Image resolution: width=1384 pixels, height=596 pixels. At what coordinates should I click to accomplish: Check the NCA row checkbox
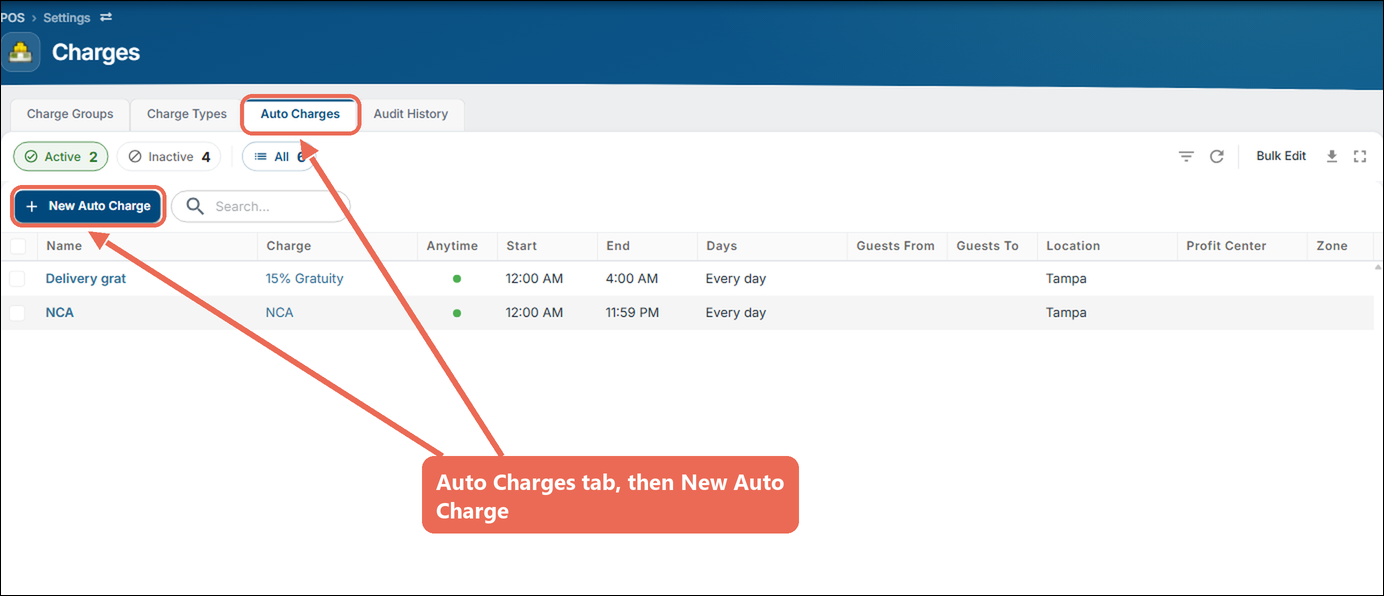18,313
